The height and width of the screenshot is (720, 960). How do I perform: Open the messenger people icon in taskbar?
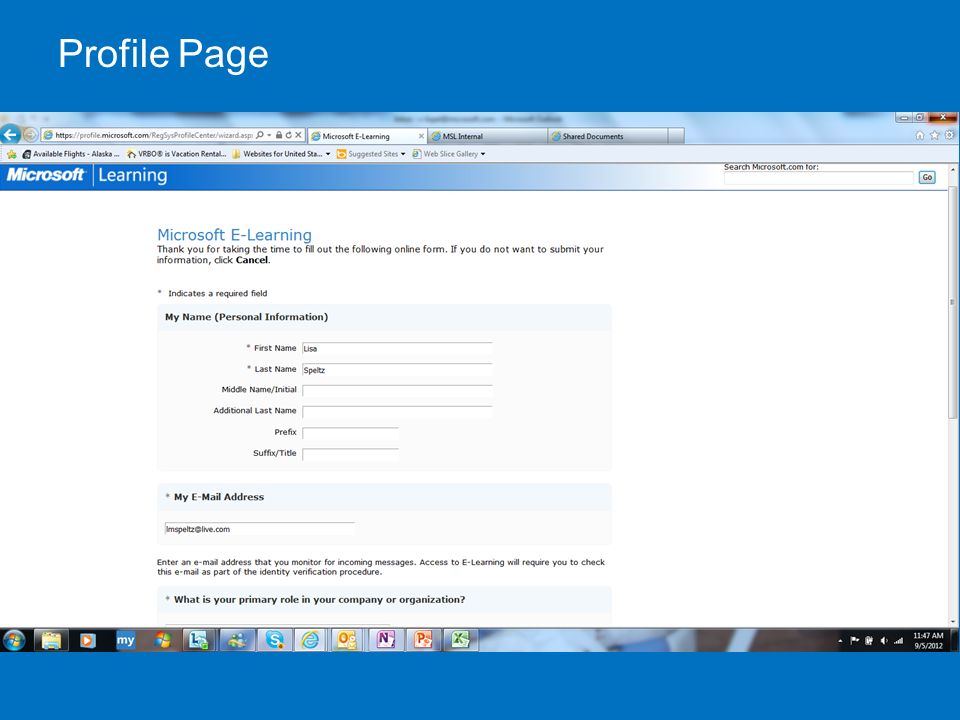[238, 640]
